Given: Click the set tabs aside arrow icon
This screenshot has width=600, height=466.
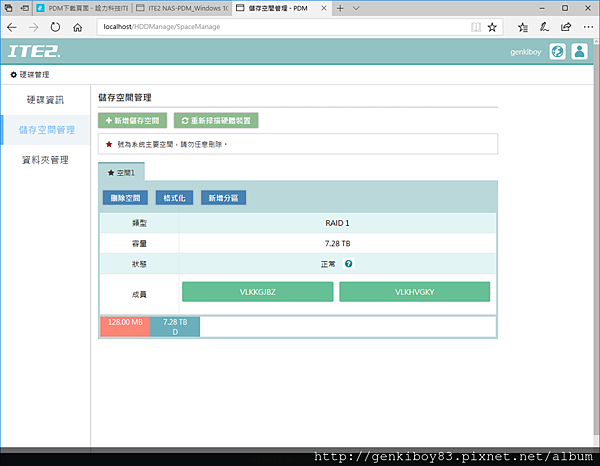Looking at the screenshot, I should (x=24, y=8).
